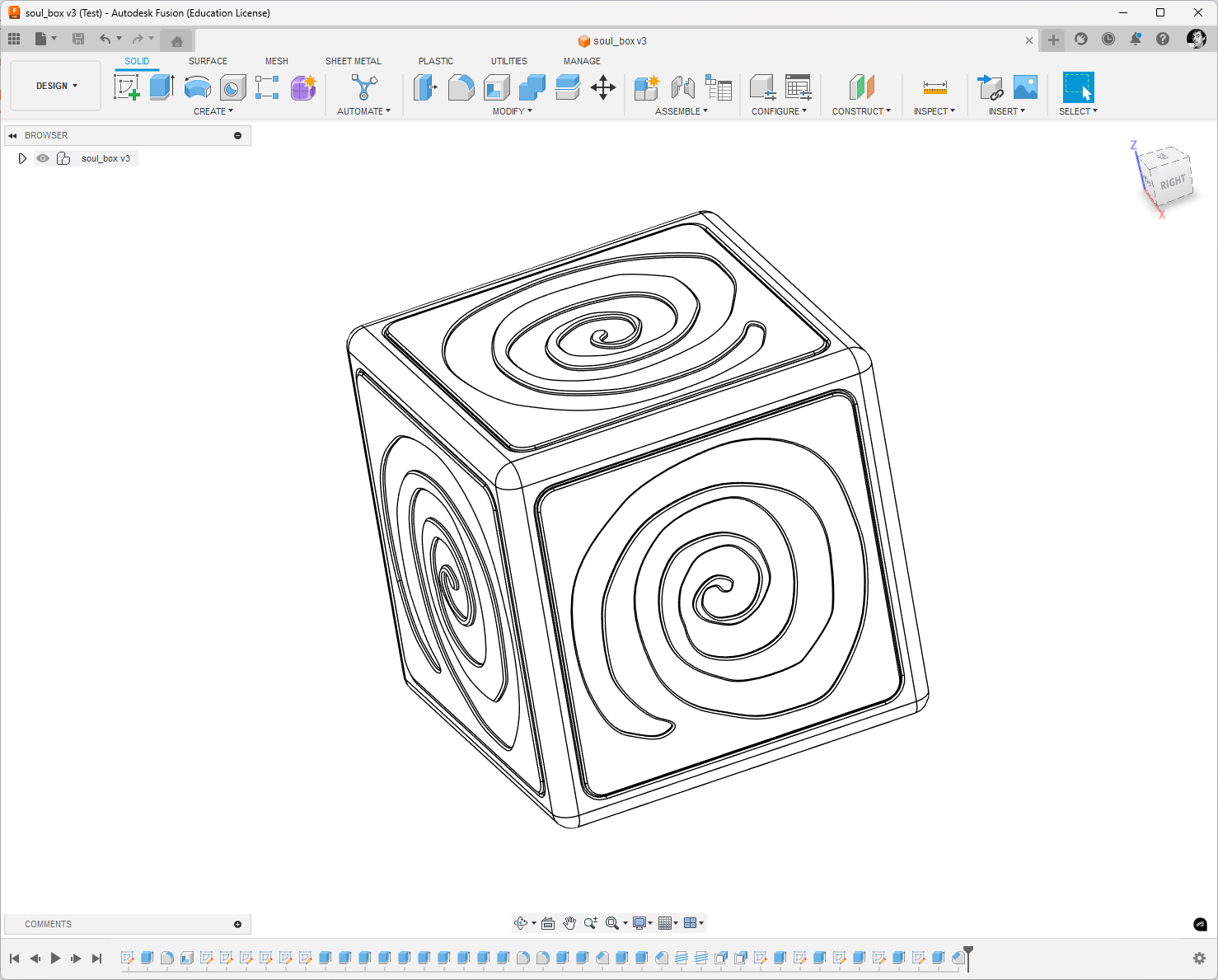Select the Revolve tool
Viewport: 1218px width, 980px height.
(x=198, y=87)
